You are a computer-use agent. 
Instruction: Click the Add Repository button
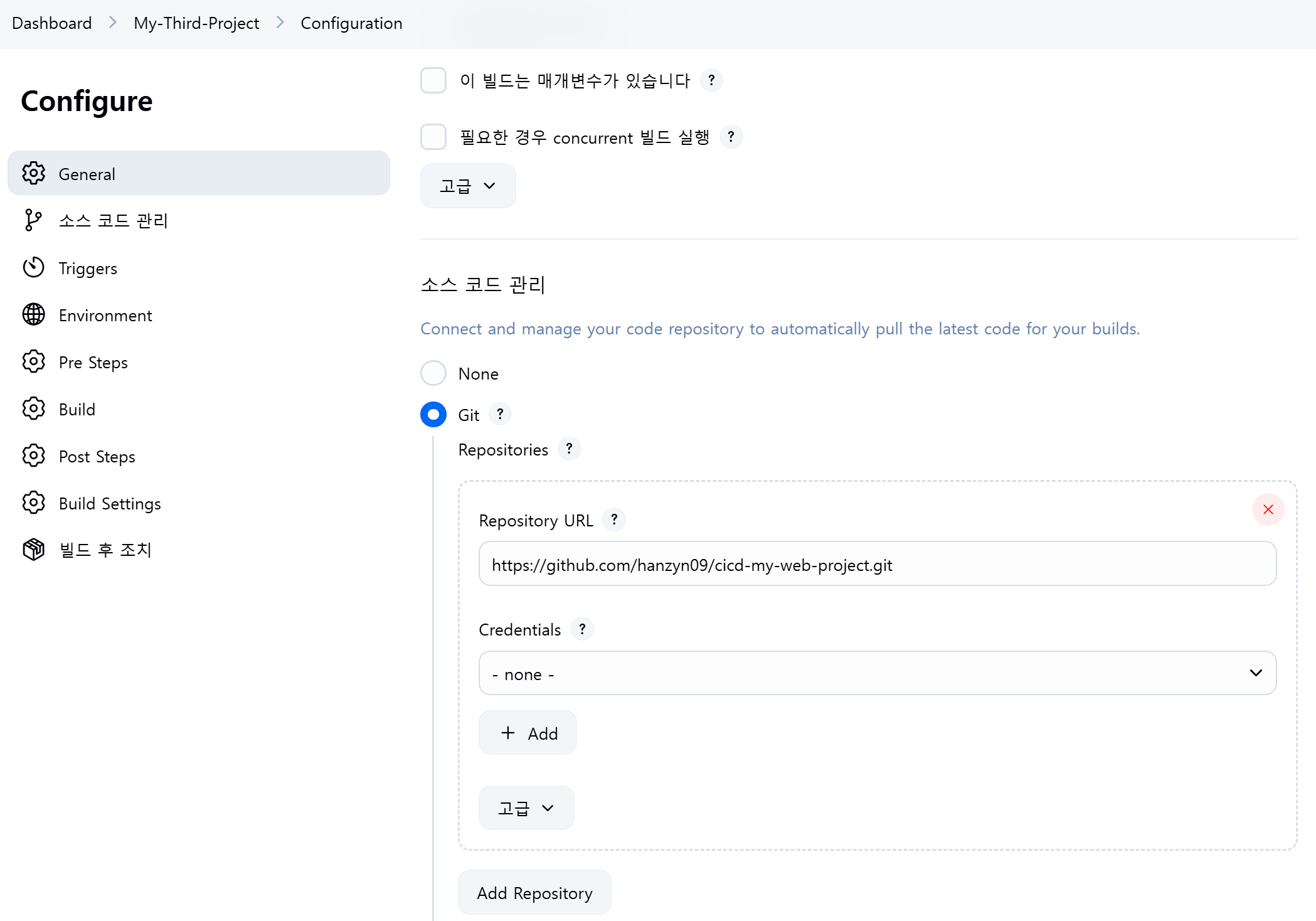coord(534,893)
